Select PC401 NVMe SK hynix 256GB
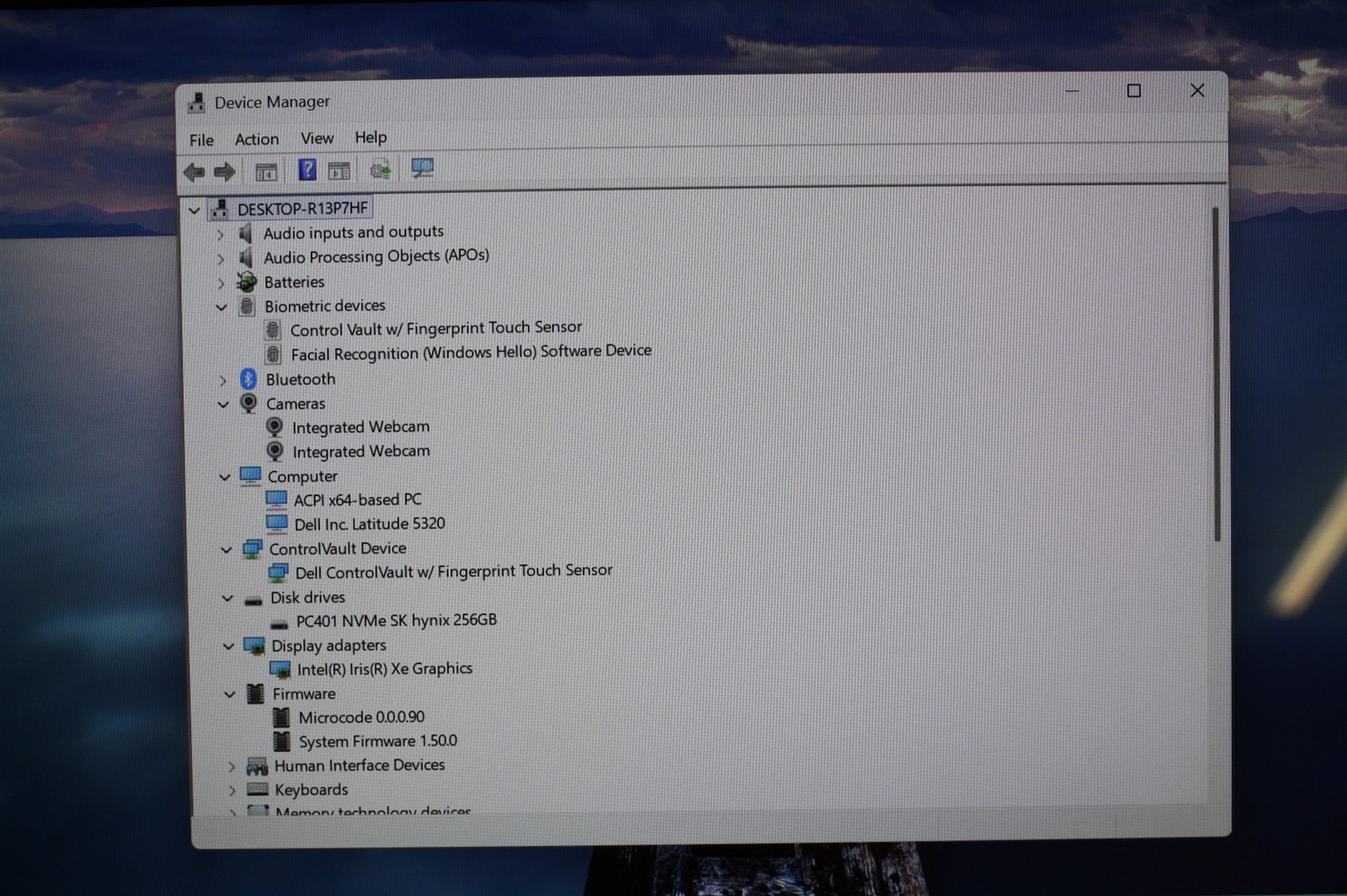Image resolution: width=1347 pixels, height=896 pixels. pyautogui.click(x=397, y=621)
